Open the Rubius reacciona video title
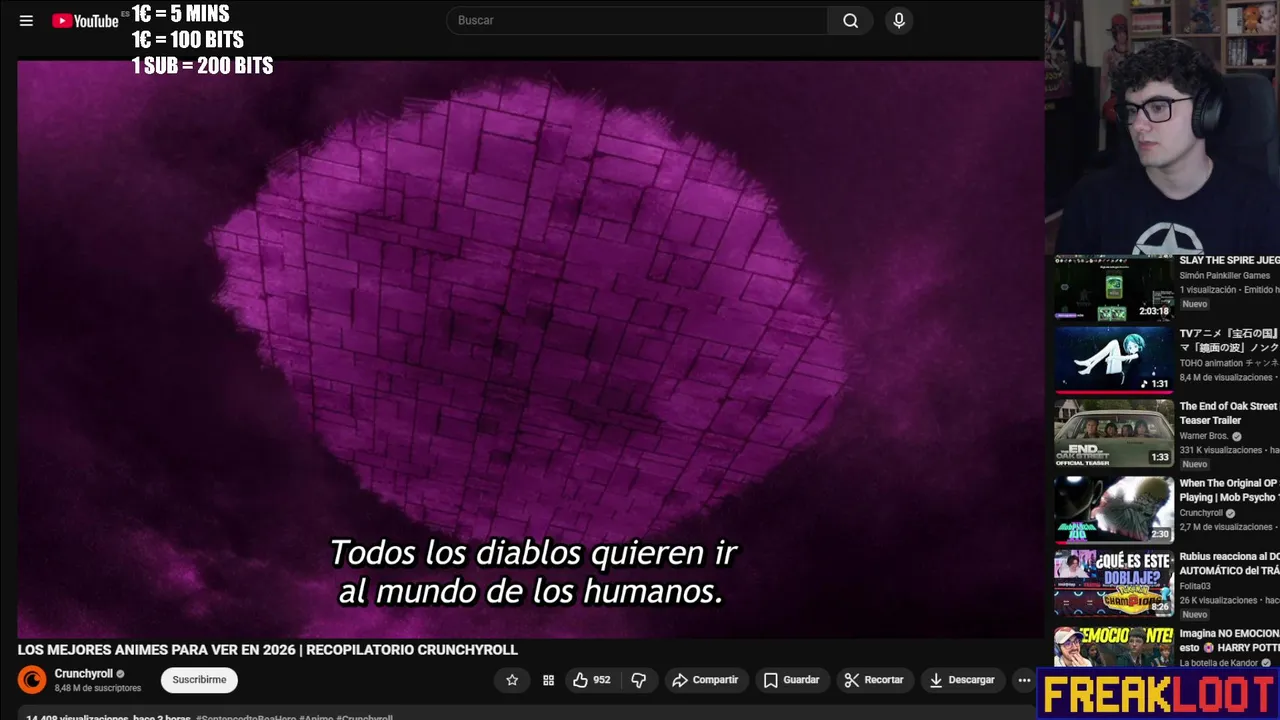This screenshot has width=1280, height=720. [x=1229, y=563]
